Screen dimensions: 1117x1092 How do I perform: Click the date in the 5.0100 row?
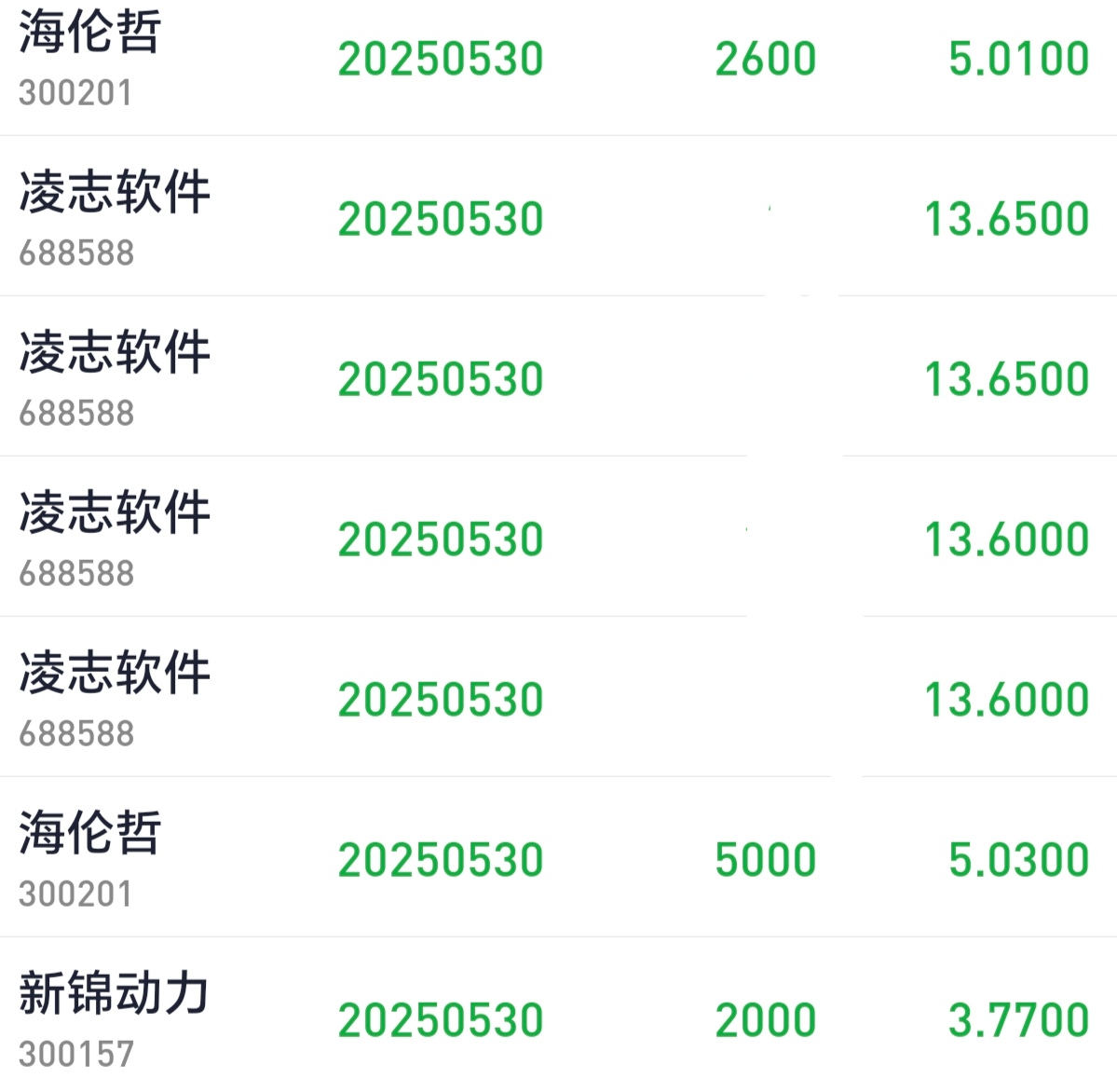441,59
